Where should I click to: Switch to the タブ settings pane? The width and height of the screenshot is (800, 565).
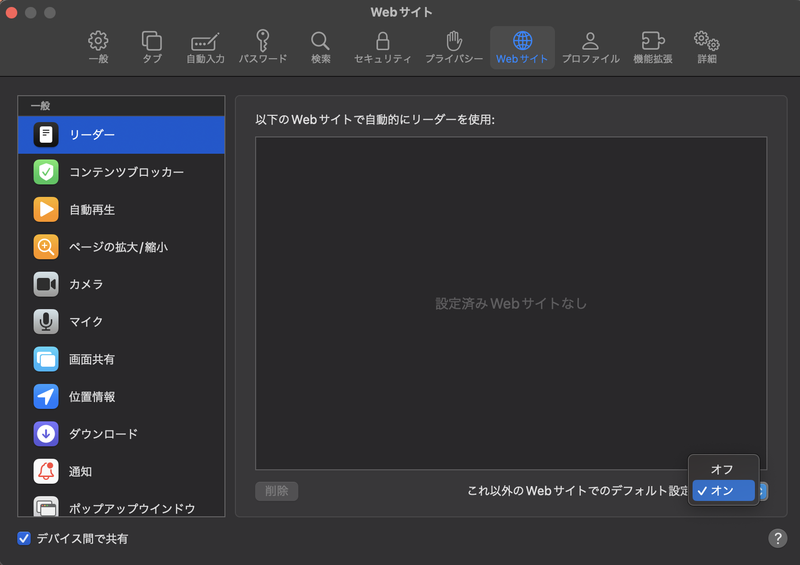[152, 47]
